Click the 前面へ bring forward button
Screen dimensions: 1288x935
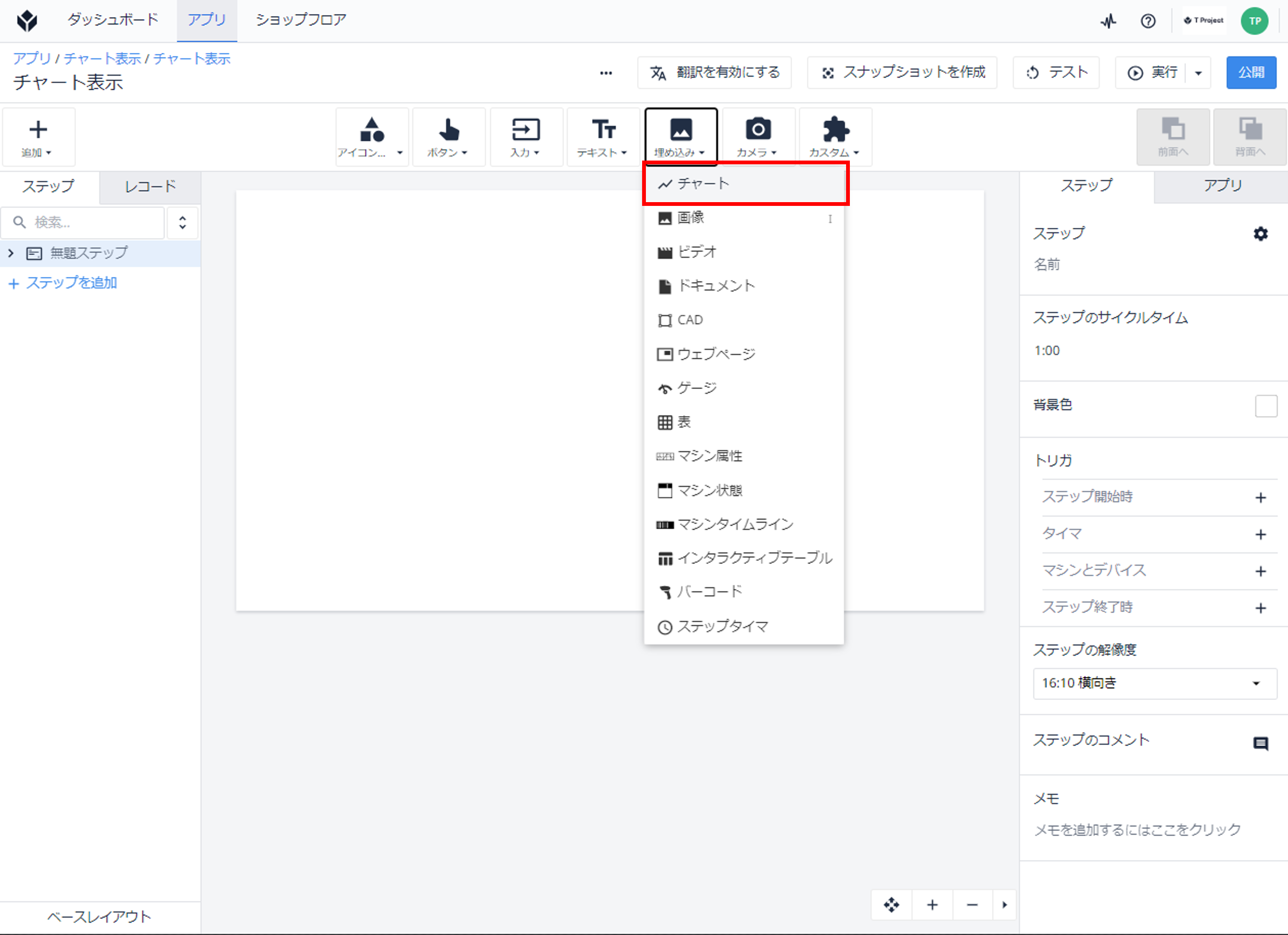click(x=1173, y=137)
